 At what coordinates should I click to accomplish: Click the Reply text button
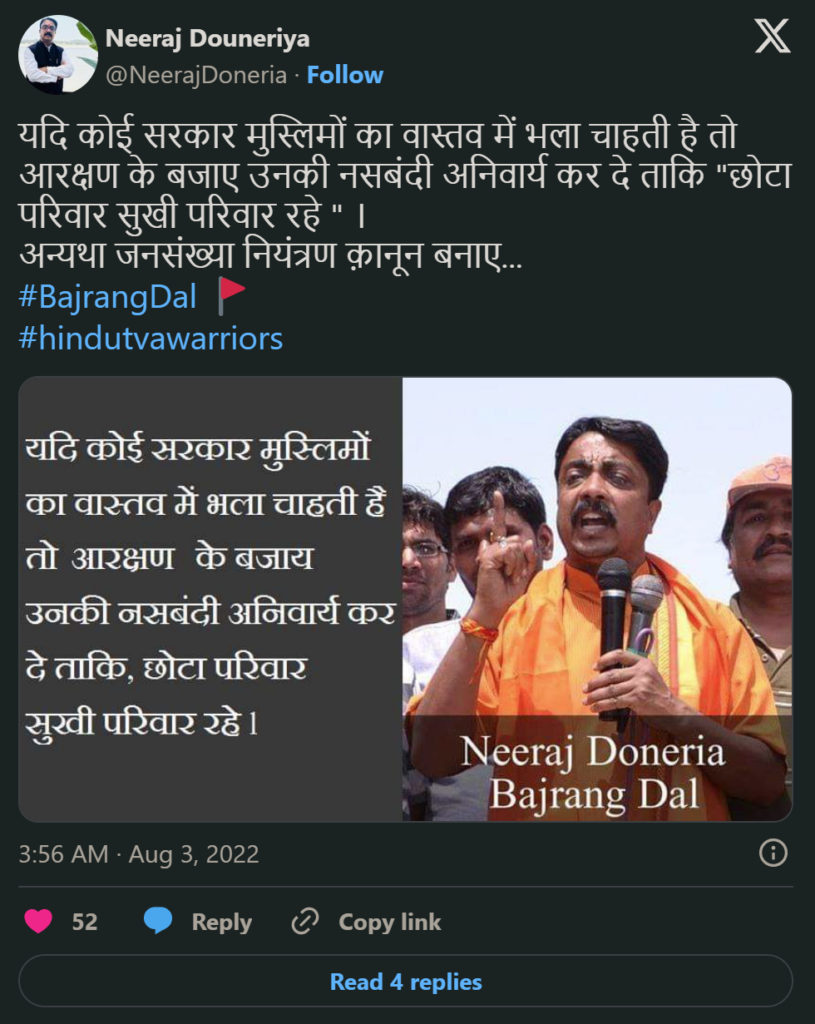[x=221, y=921]
